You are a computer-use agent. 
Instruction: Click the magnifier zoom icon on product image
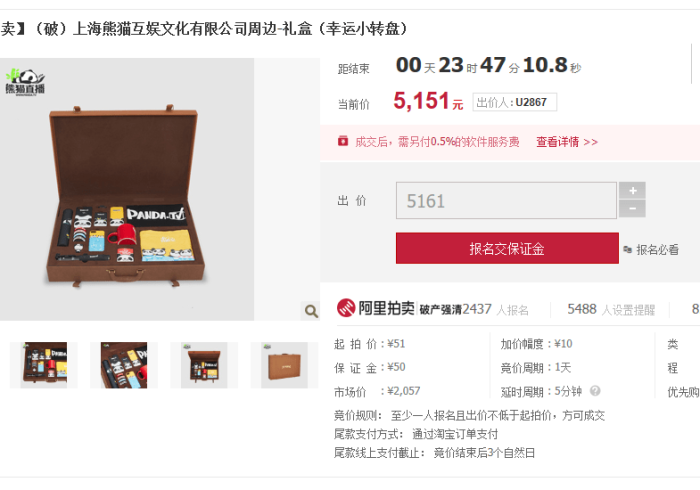[x=311, y=311]
